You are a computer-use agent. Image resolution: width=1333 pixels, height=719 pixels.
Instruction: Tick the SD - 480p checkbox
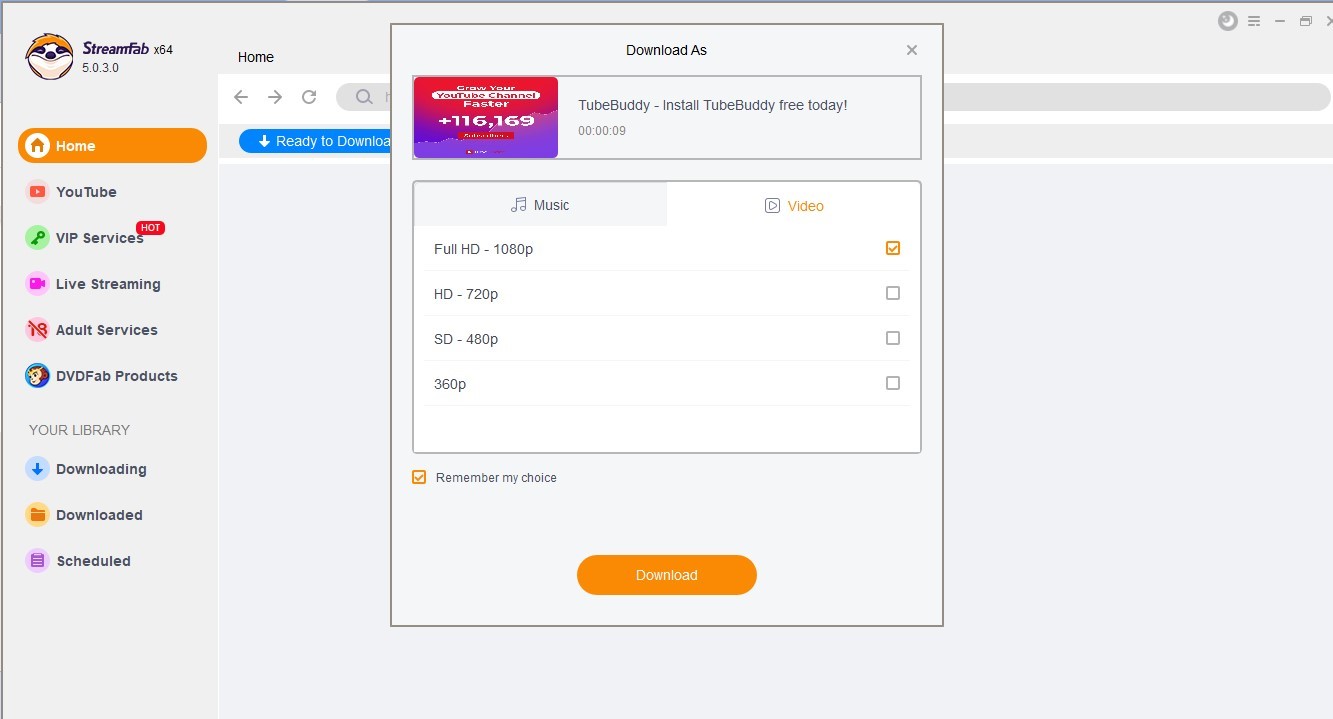point(893,338)
